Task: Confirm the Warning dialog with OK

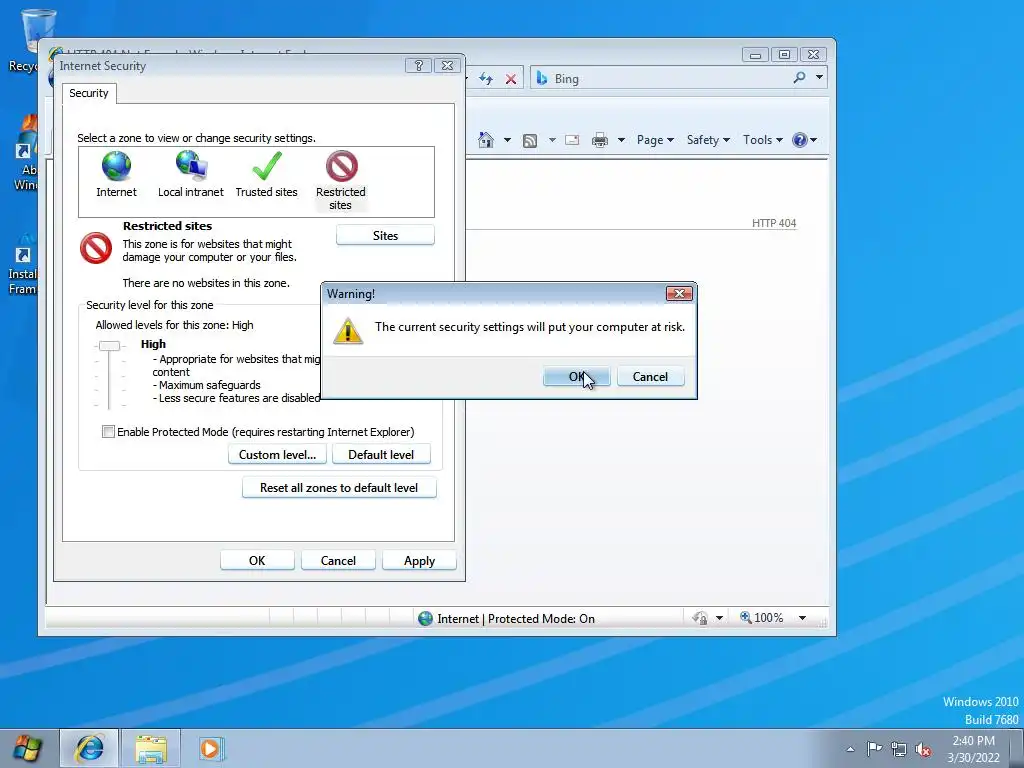Action: coord(576,377)
